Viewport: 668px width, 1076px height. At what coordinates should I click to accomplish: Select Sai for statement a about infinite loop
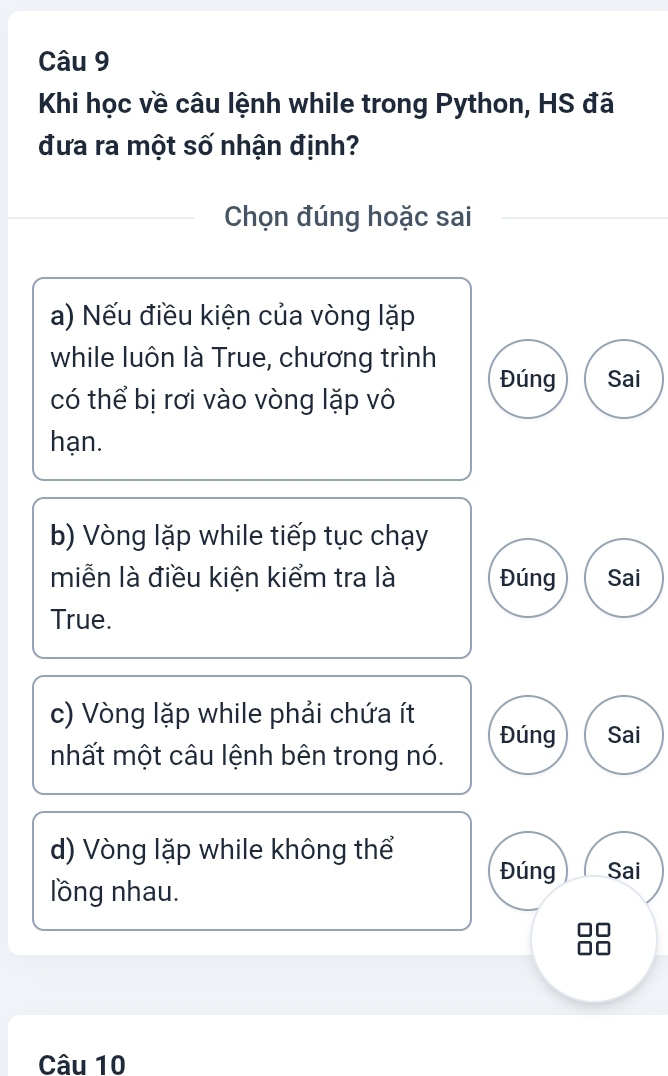624,380
